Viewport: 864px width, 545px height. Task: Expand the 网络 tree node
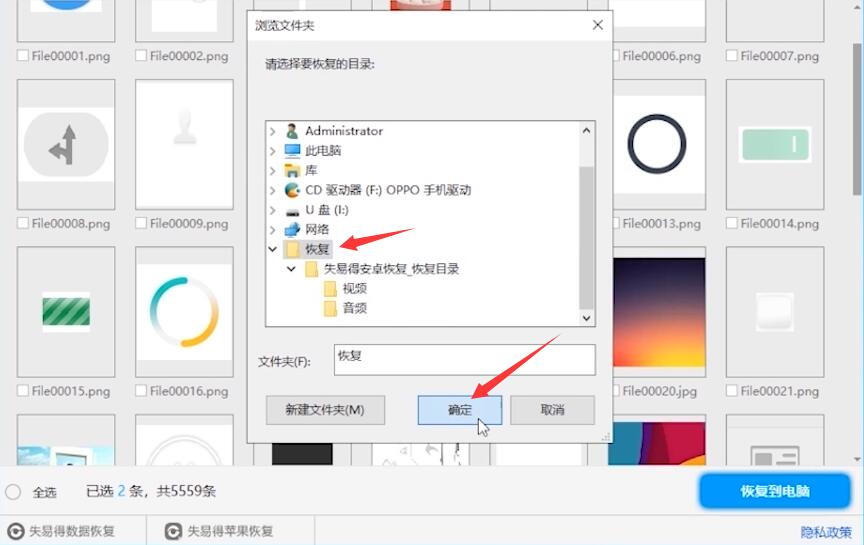coord(272,229)
